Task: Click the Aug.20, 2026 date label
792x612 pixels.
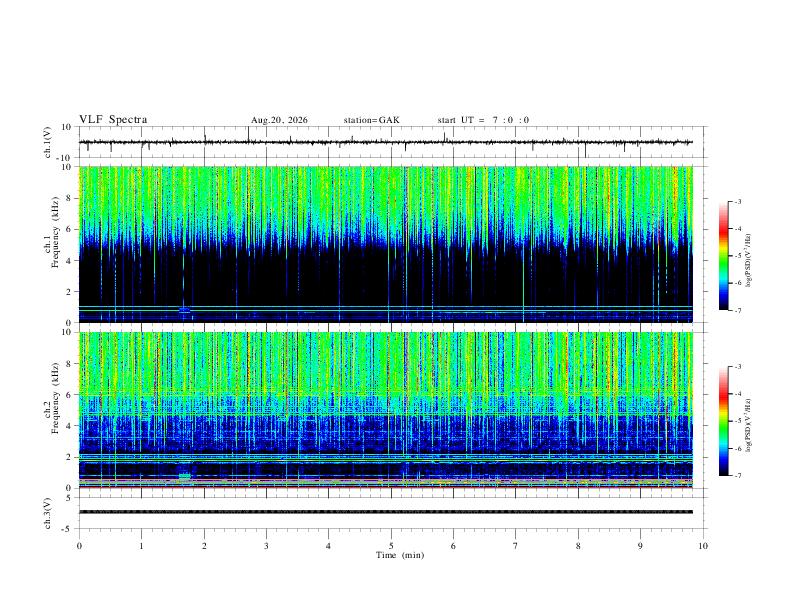Action: [x=279, y=120]
